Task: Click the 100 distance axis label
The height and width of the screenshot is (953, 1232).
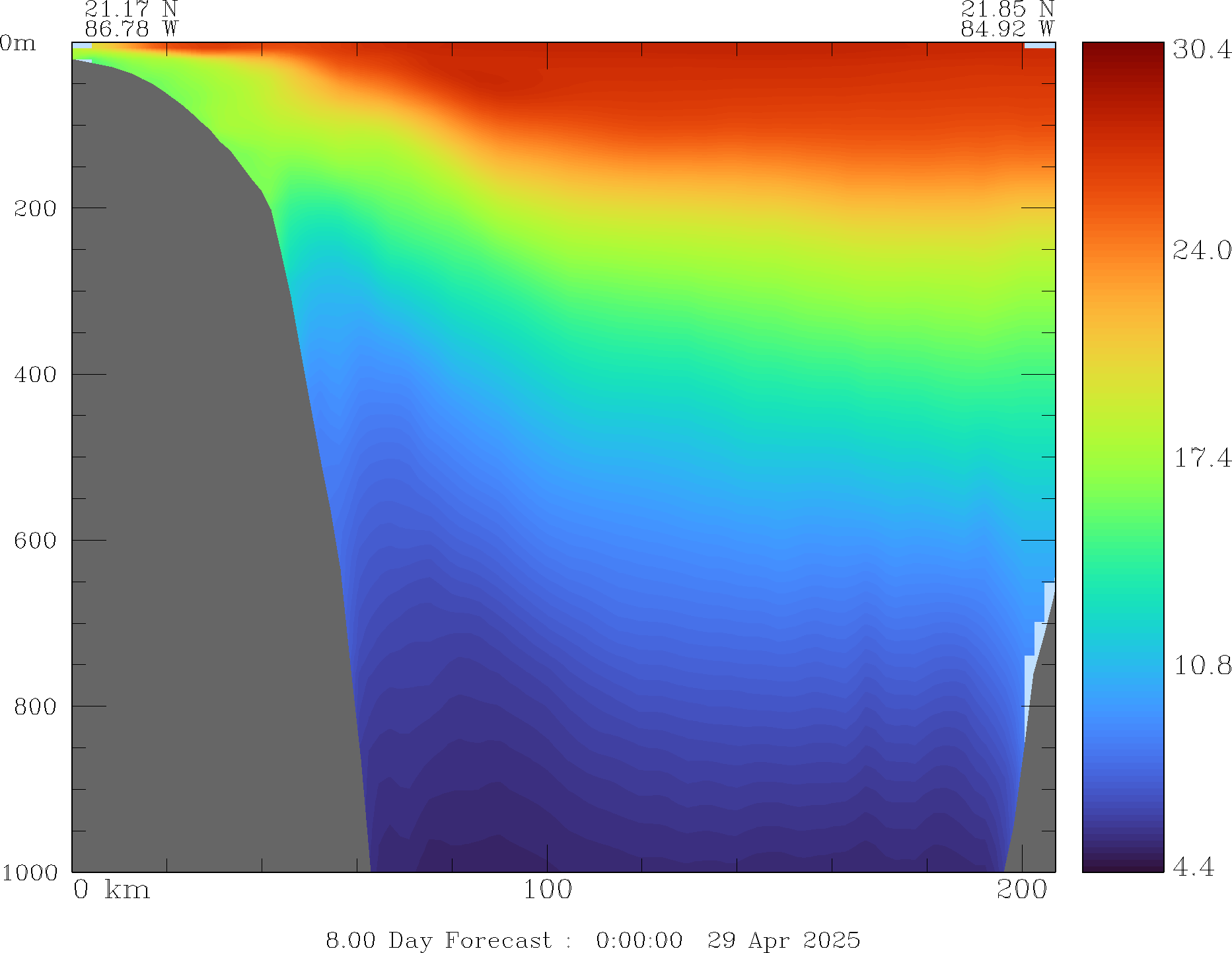Action: [547, 890]
